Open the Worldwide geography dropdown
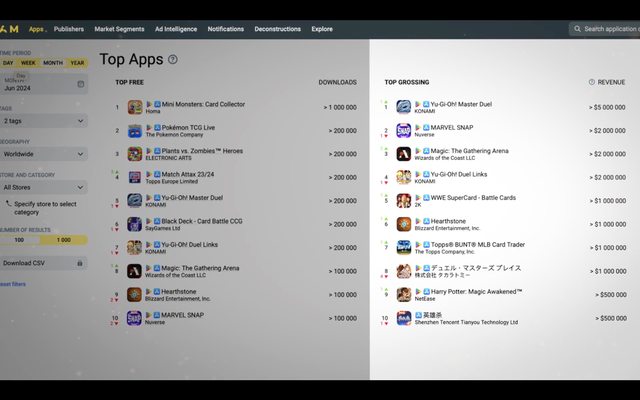640x400 pixels. pos(43,154)
